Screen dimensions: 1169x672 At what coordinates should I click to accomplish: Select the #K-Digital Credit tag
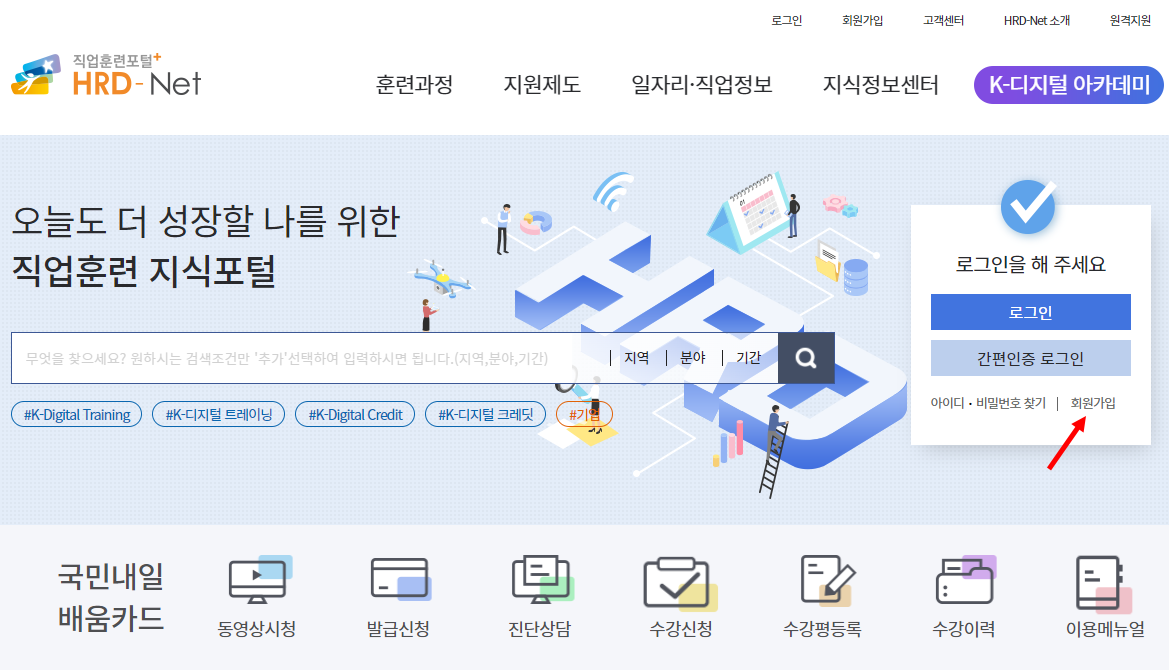(x=356, y=415)
